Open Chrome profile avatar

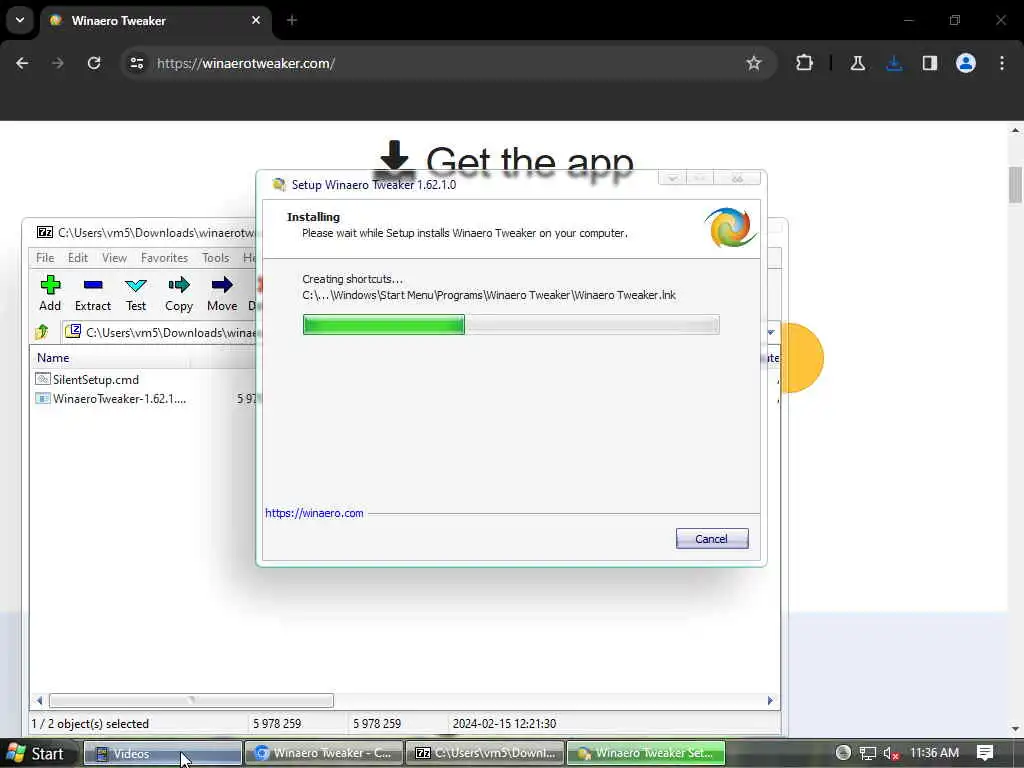[966, 63]
